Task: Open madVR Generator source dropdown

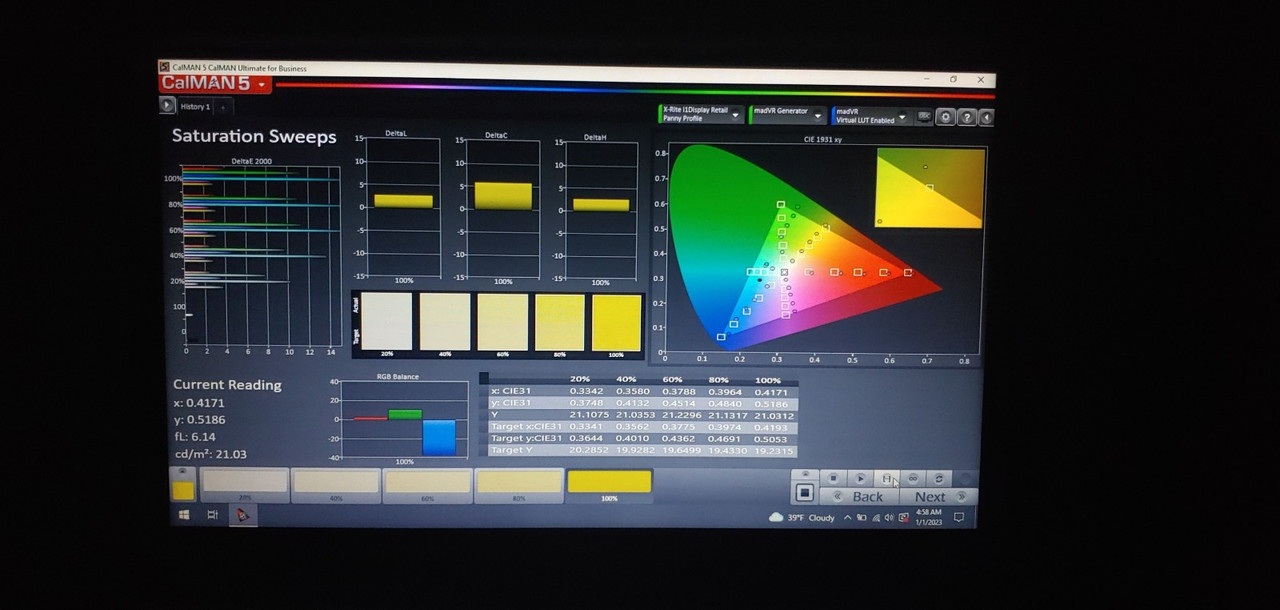Action: [787, 114]
